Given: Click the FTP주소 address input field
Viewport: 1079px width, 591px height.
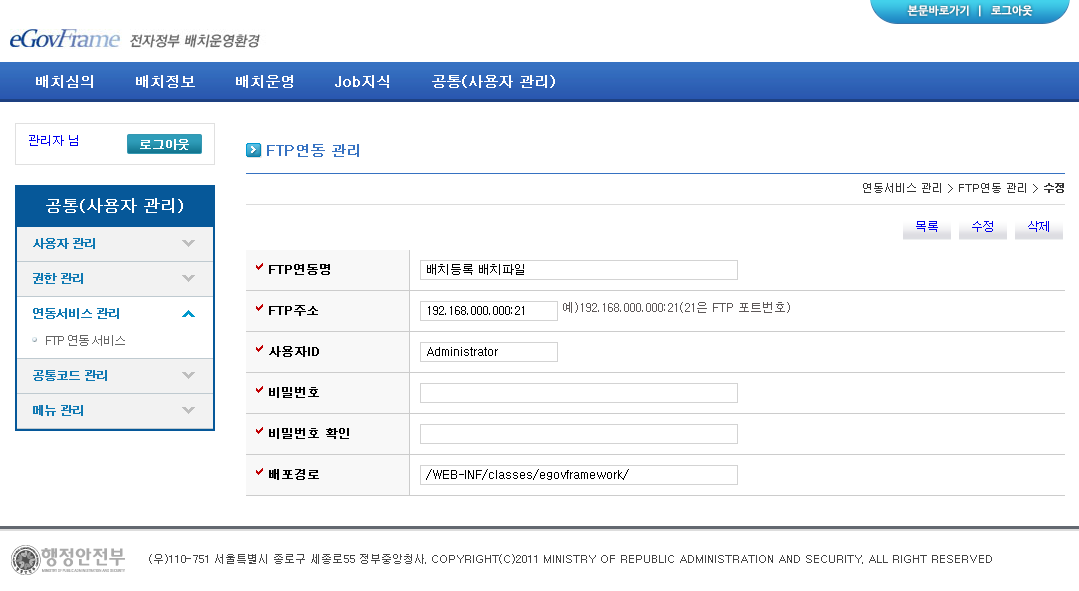Looking at the screenshot, I should pos(488,311).
